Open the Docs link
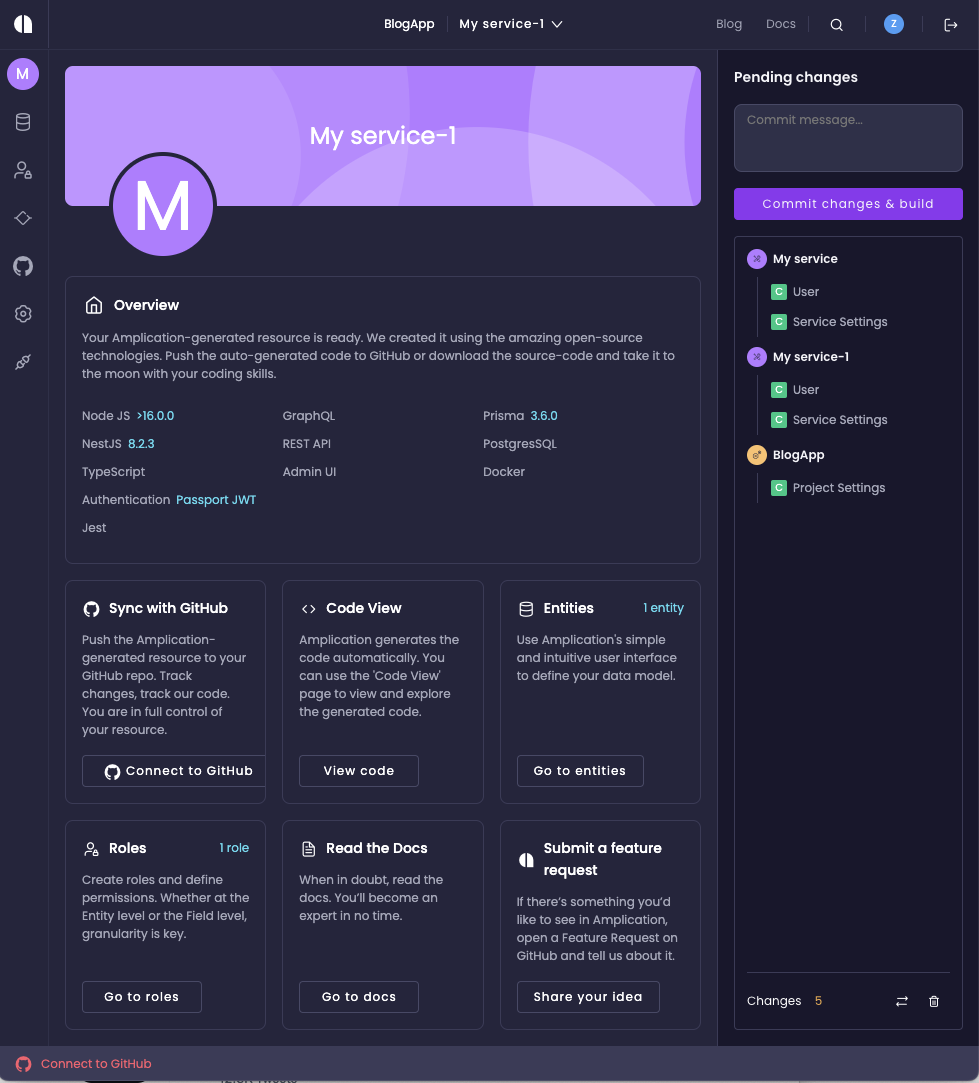The height and width of the screenshot is (1083, 979). (781, 24)
